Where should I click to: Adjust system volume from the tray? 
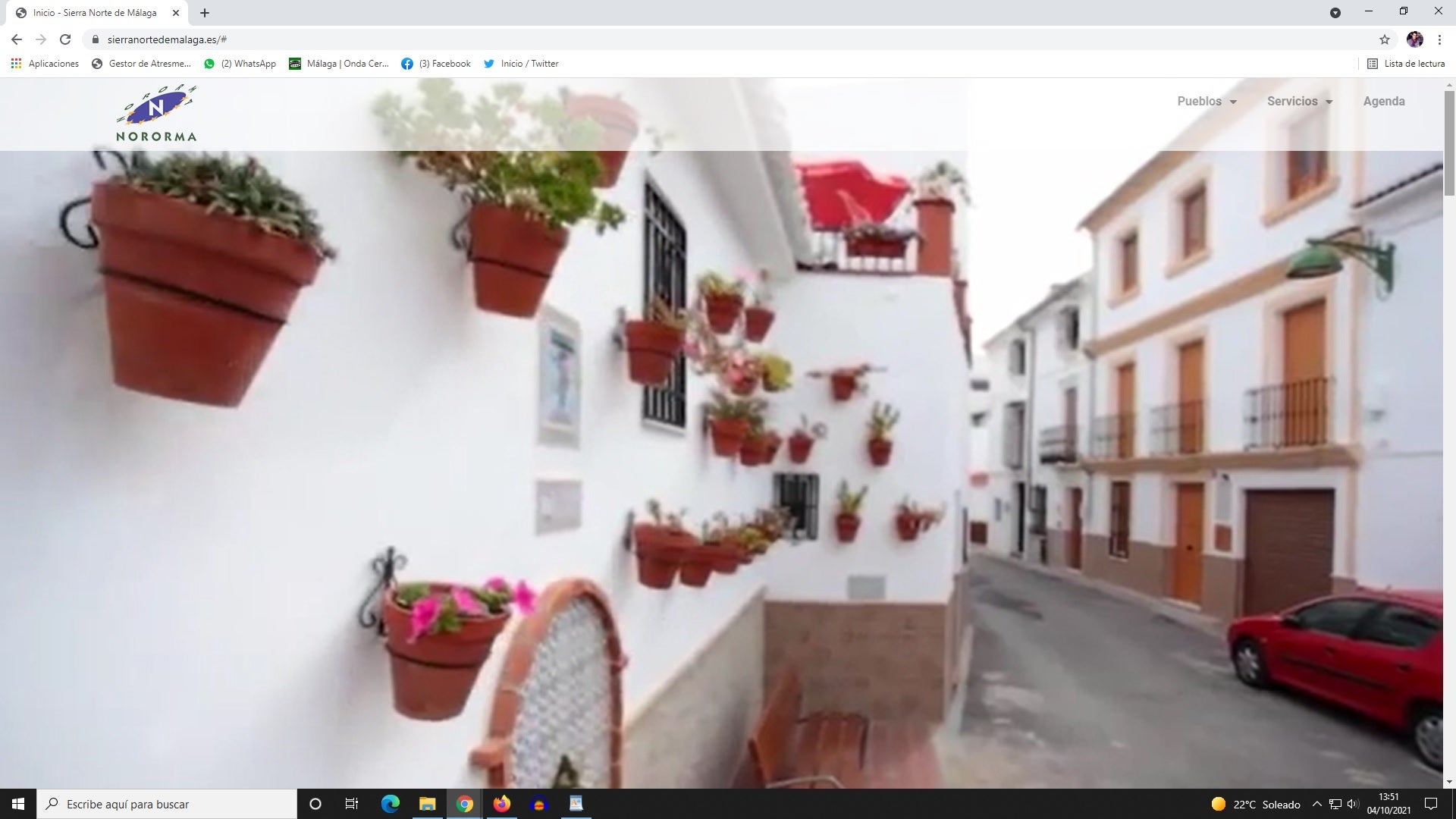(x=1354, y=803)
